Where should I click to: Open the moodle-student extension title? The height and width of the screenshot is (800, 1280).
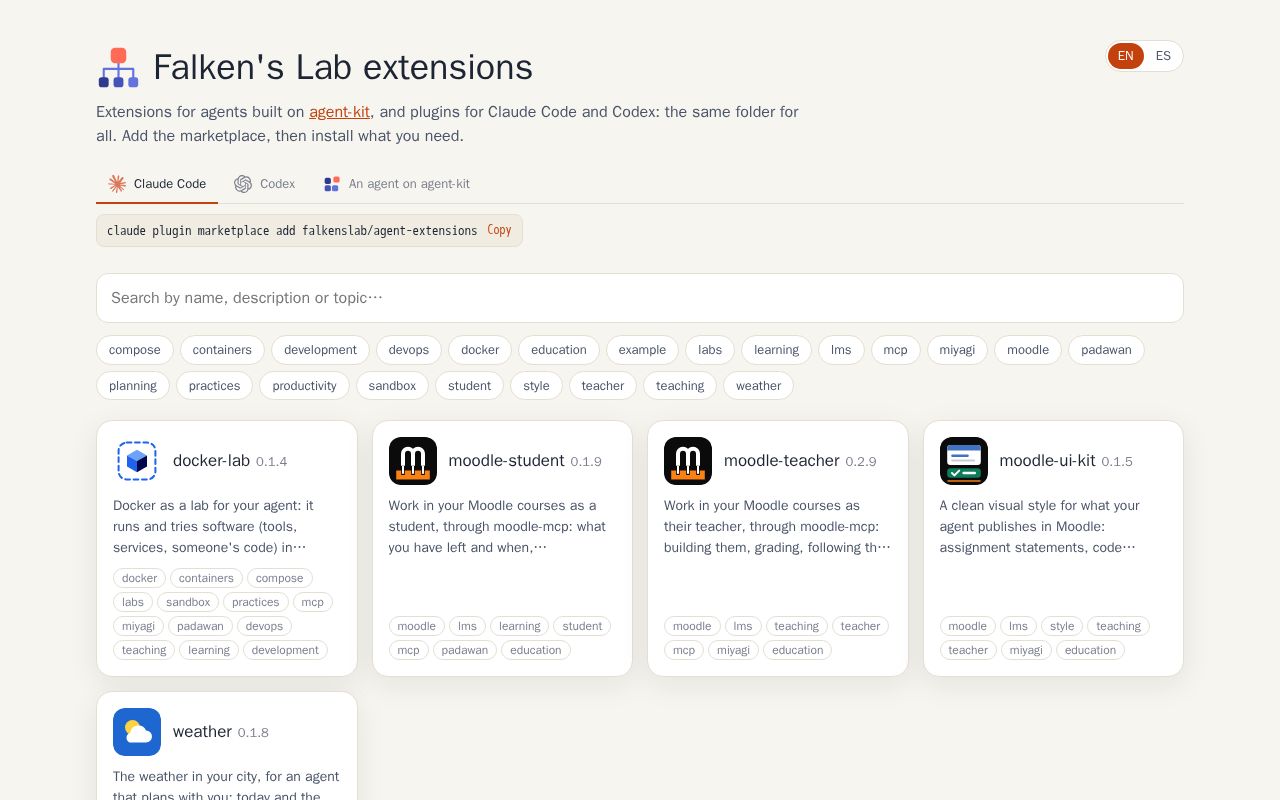(x=507, y=461)
